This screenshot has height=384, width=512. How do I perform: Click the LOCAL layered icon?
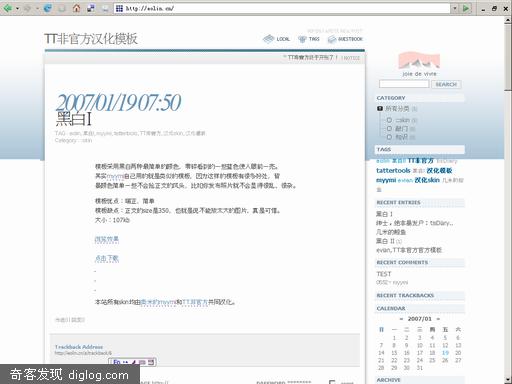click(x=268, y=39)
